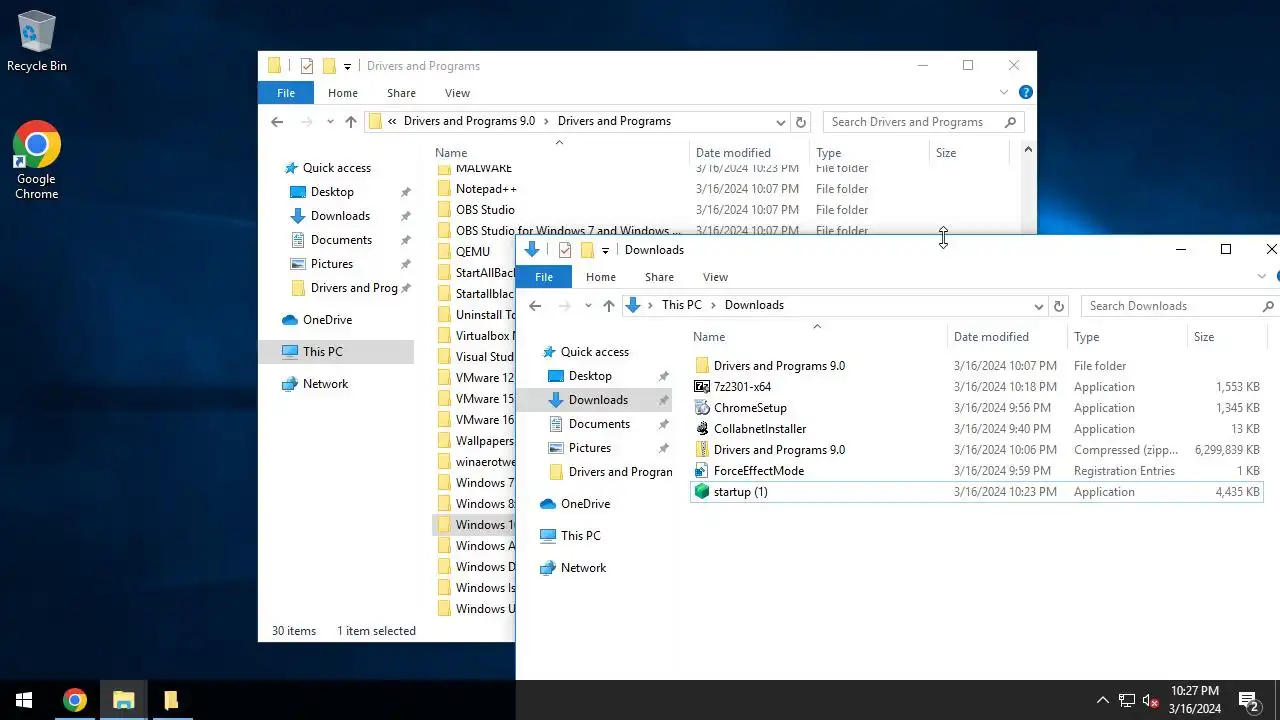Open the View tab in Drivers and Programs window
Viewport: 1280px width, 720px height.
tap(457, 93)
